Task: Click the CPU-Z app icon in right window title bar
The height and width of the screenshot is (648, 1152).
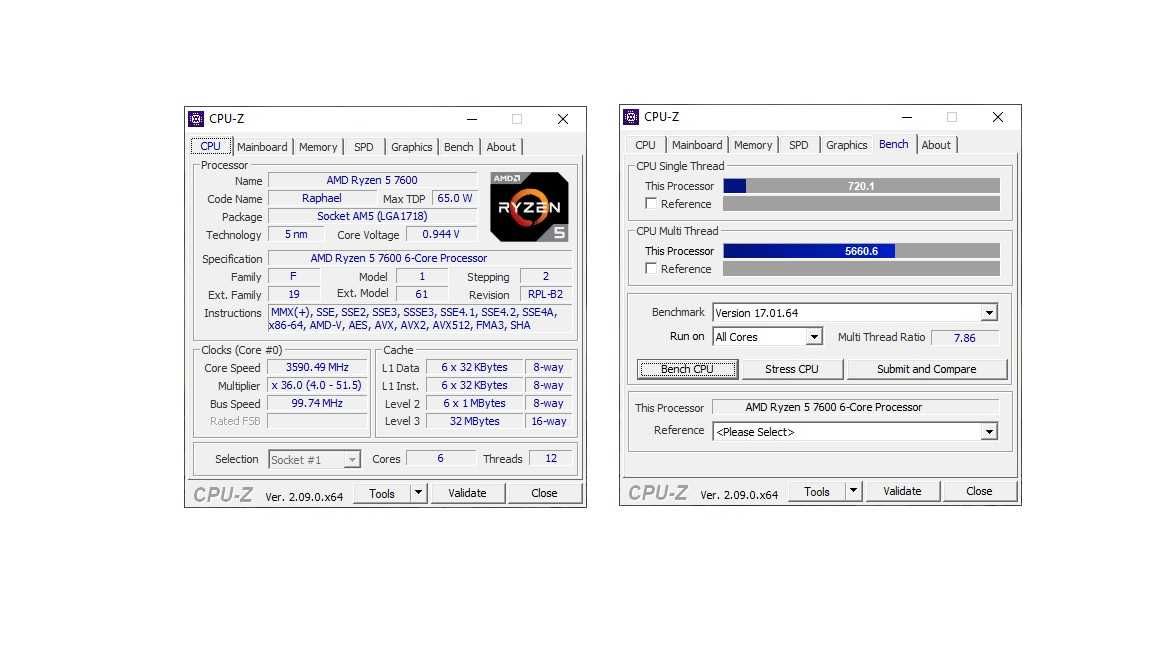Action: click(631, 117)
